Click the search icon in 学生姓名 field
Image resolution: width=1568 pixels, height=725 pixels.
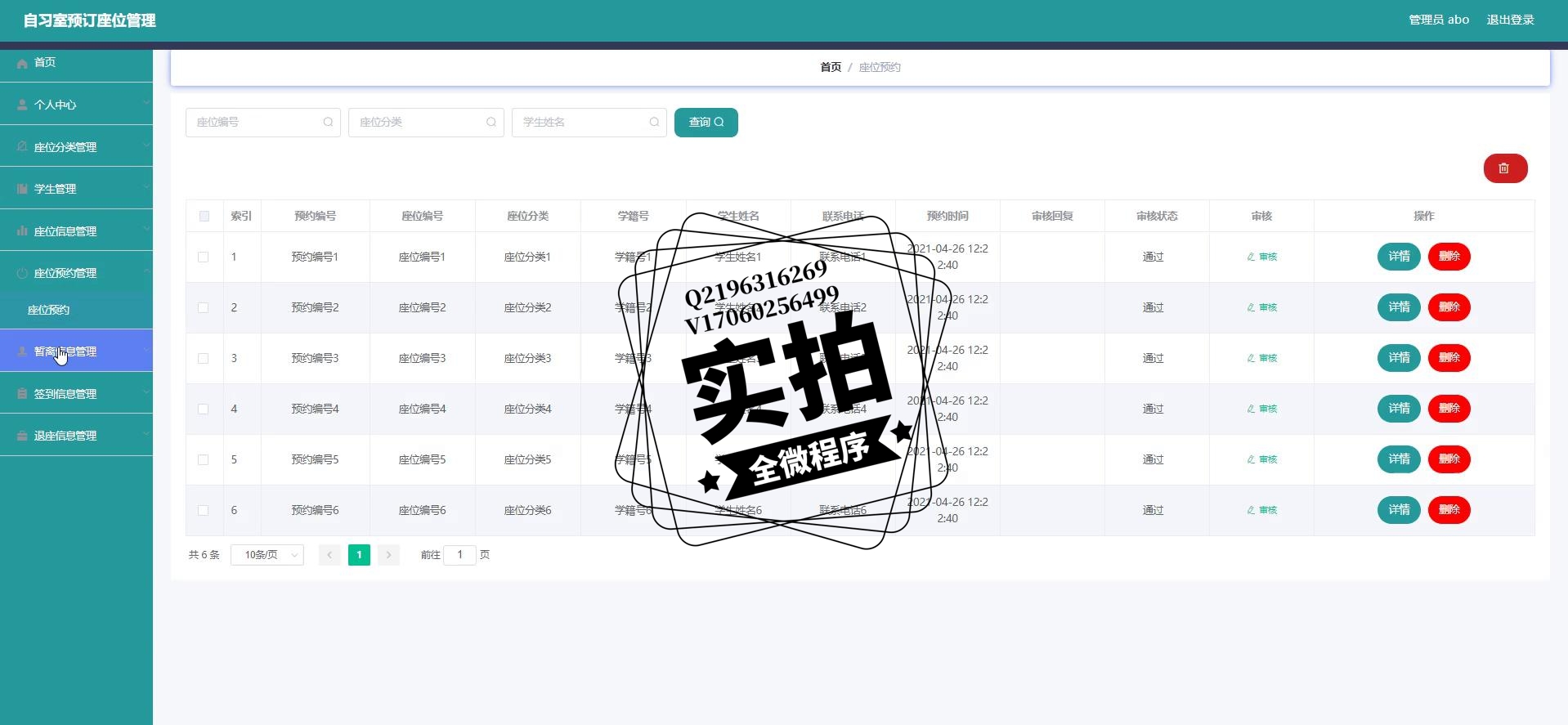point(654,123)
